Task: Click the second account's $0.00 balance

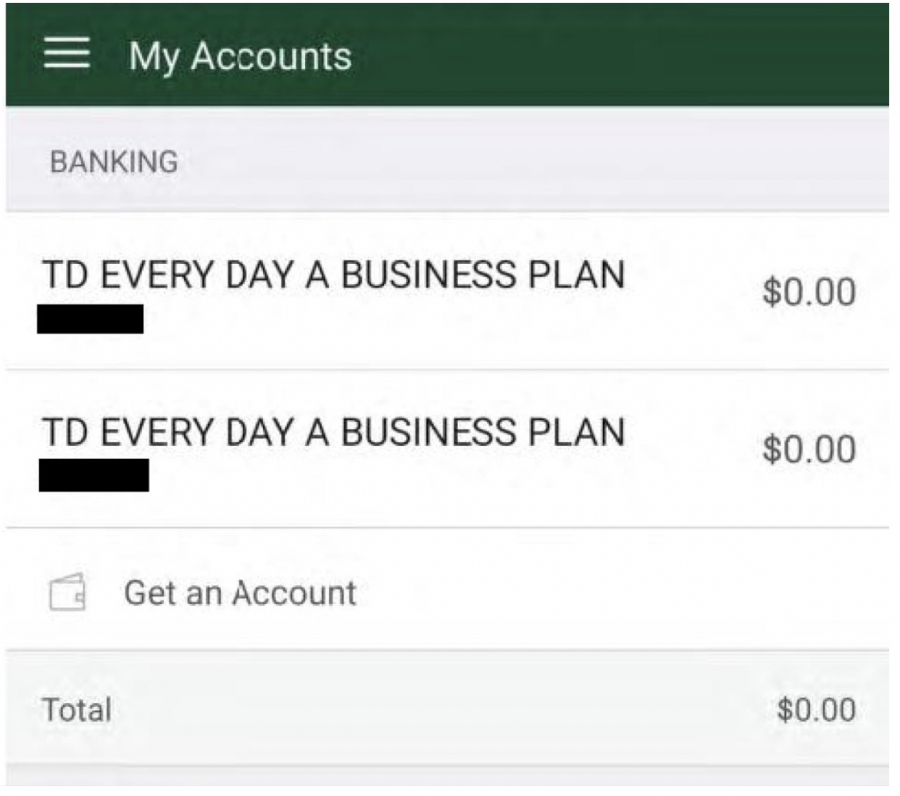Action: point(808,449)
